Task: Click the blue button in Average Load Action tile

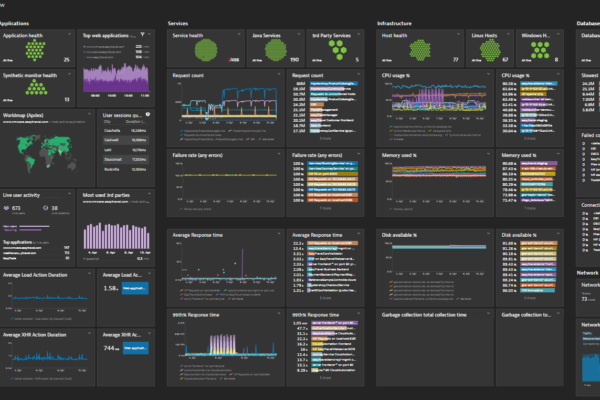Action: [x=135, y=289]
